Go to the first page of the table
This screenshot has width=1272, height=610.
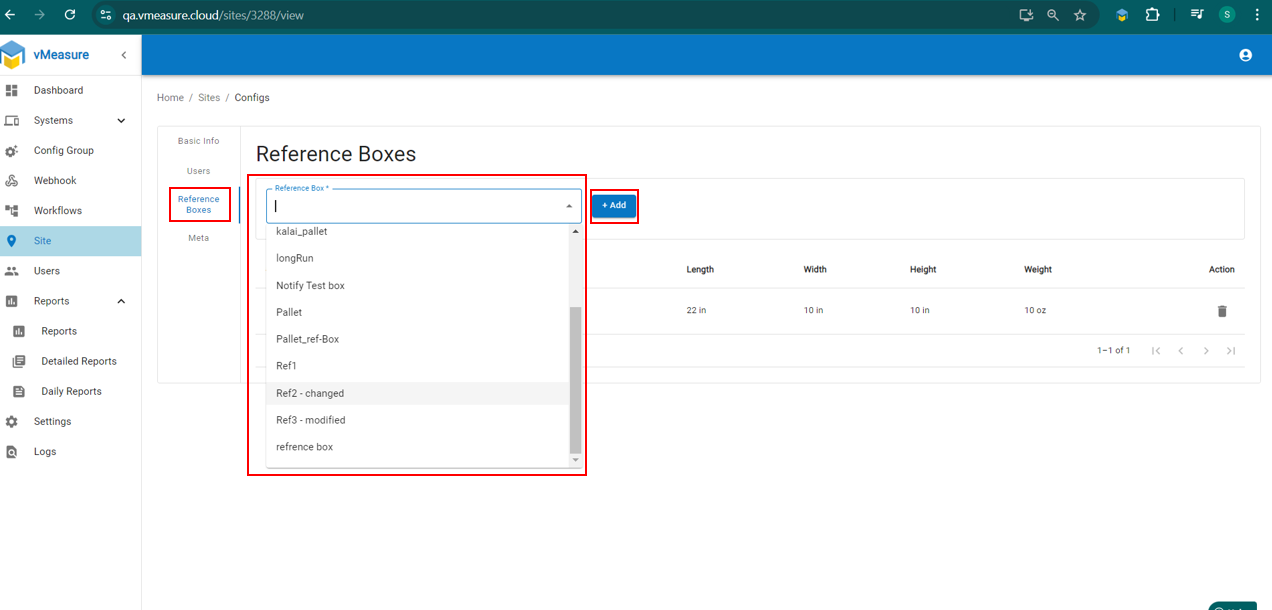click(x=1156, y=350)
